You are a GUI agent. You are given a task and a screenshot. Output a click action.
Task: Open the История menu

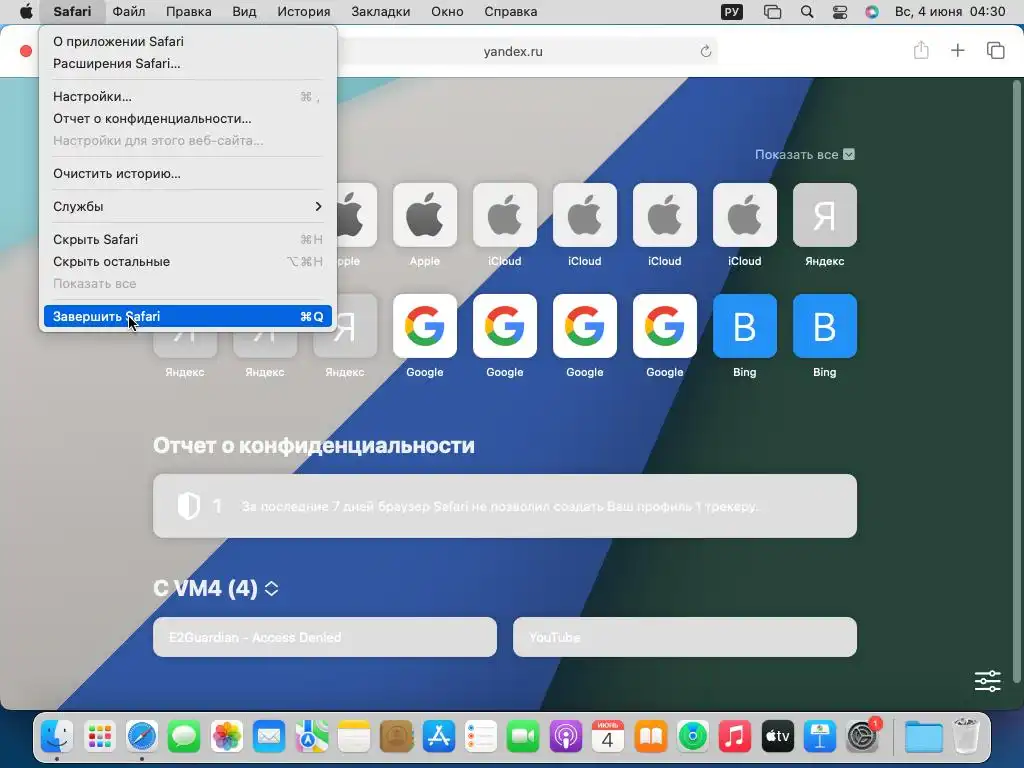click(304, 12)
